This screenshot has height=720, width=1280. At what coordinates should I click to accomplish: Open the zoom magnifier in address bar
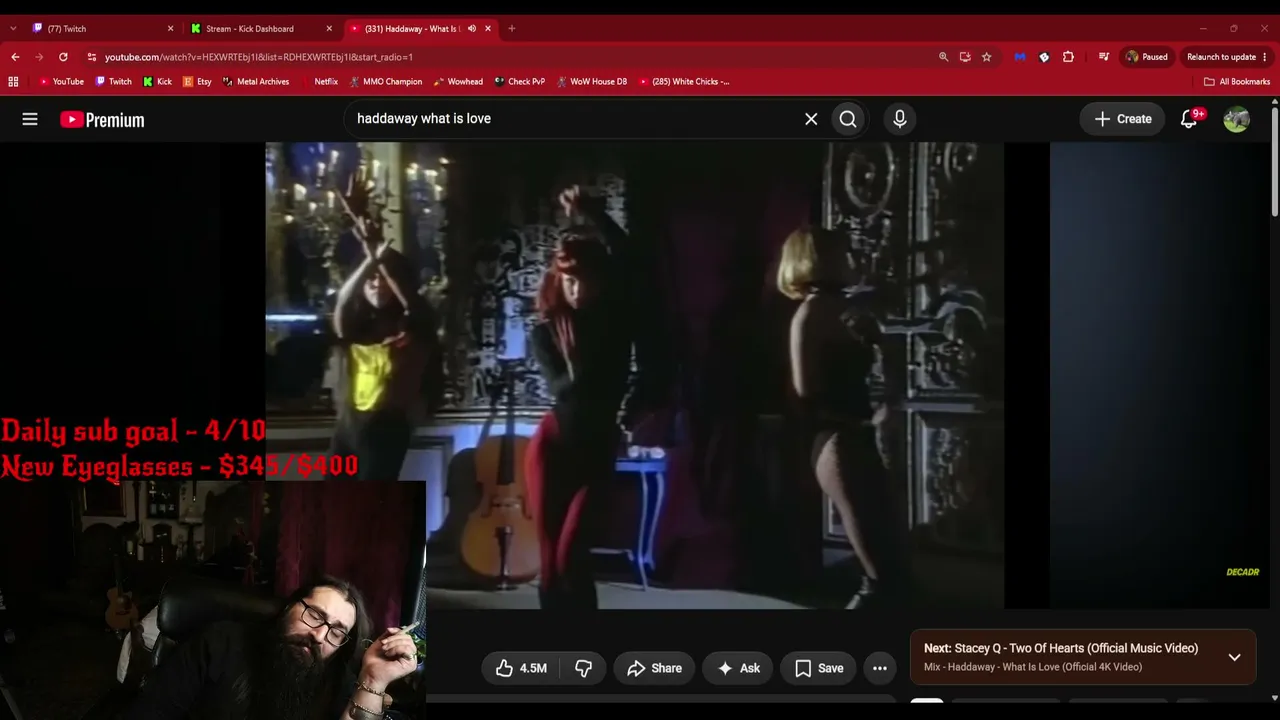coord(943,57)
